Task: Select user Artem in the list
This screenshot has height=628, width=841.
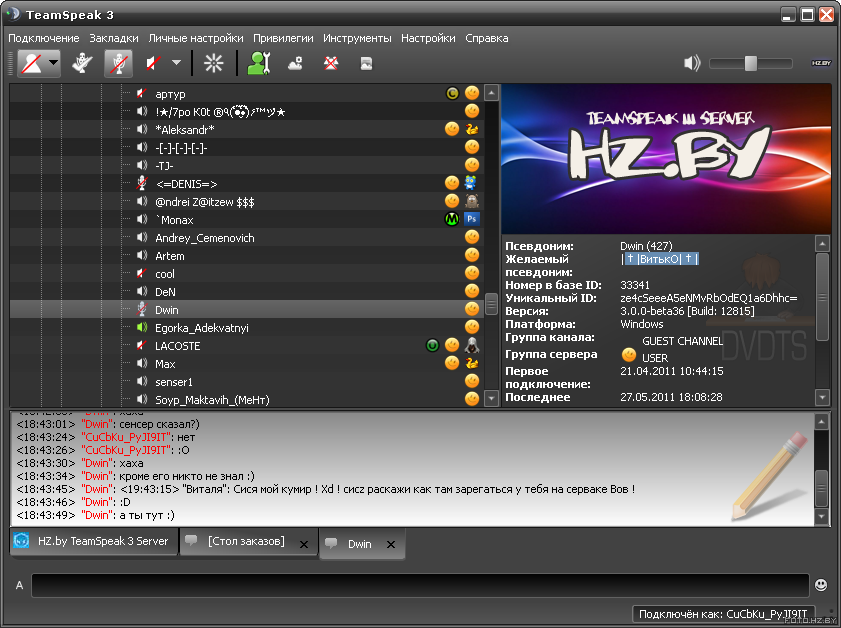Action: pos(169,256)
